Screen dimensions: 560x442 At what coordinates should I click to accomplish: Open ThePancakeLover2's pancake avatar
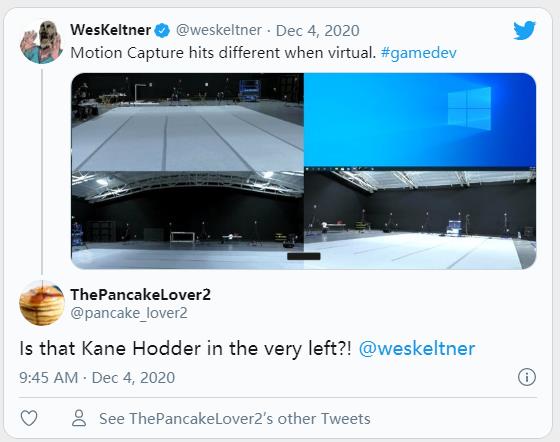tap(42, 303)
